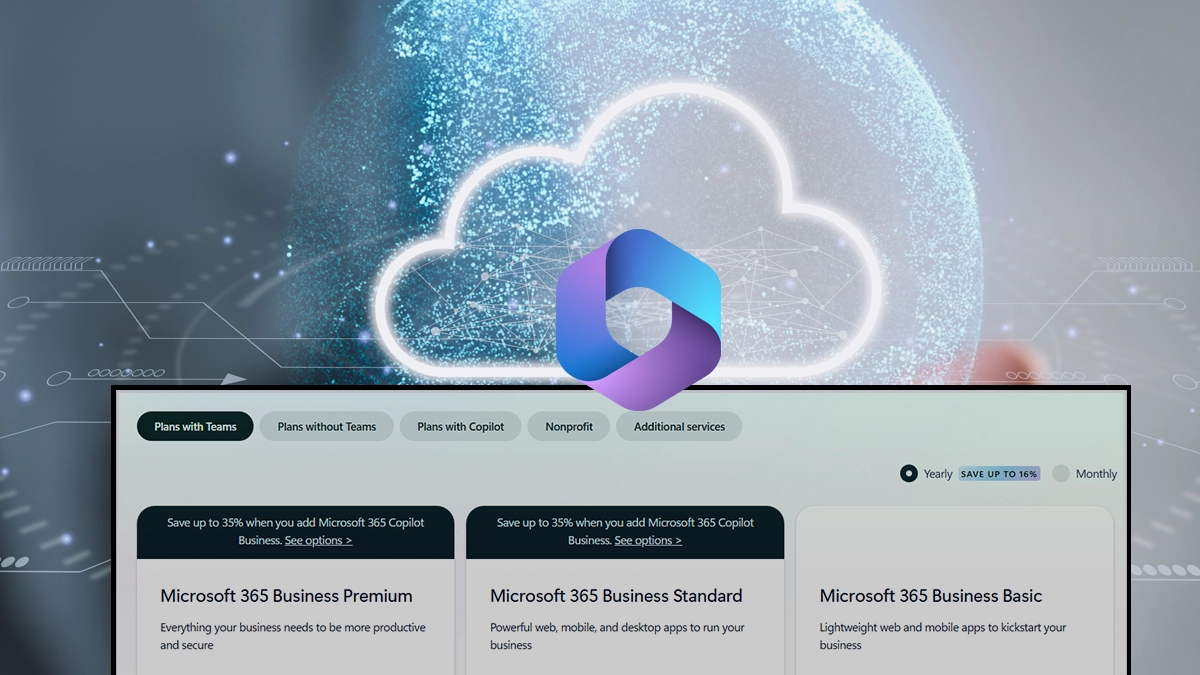Click the Microsoft 365 Business Basic heading
This screenshot has width=1200, height=675.
[x=931, y=596]
